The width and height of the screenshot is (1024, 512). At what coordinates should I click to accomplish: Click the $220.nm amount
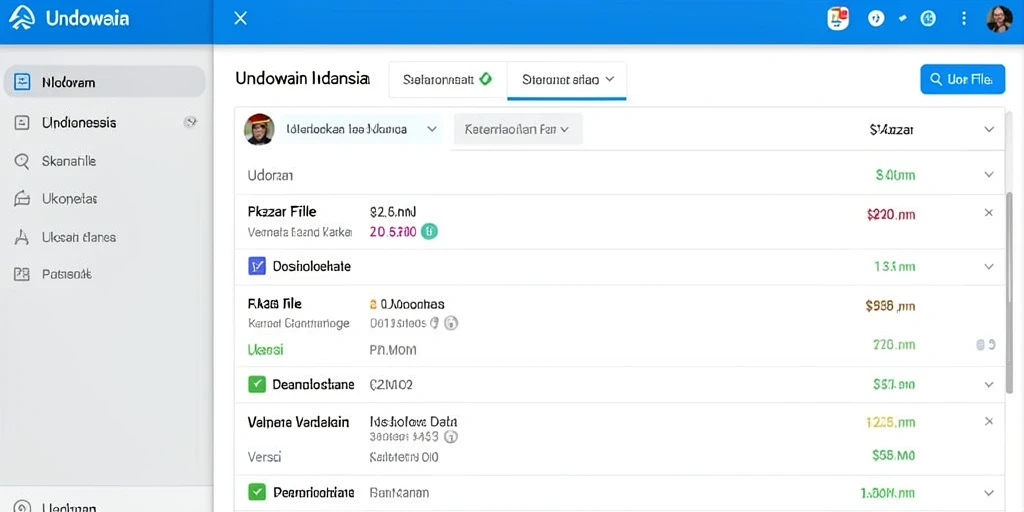pos(891,214)
